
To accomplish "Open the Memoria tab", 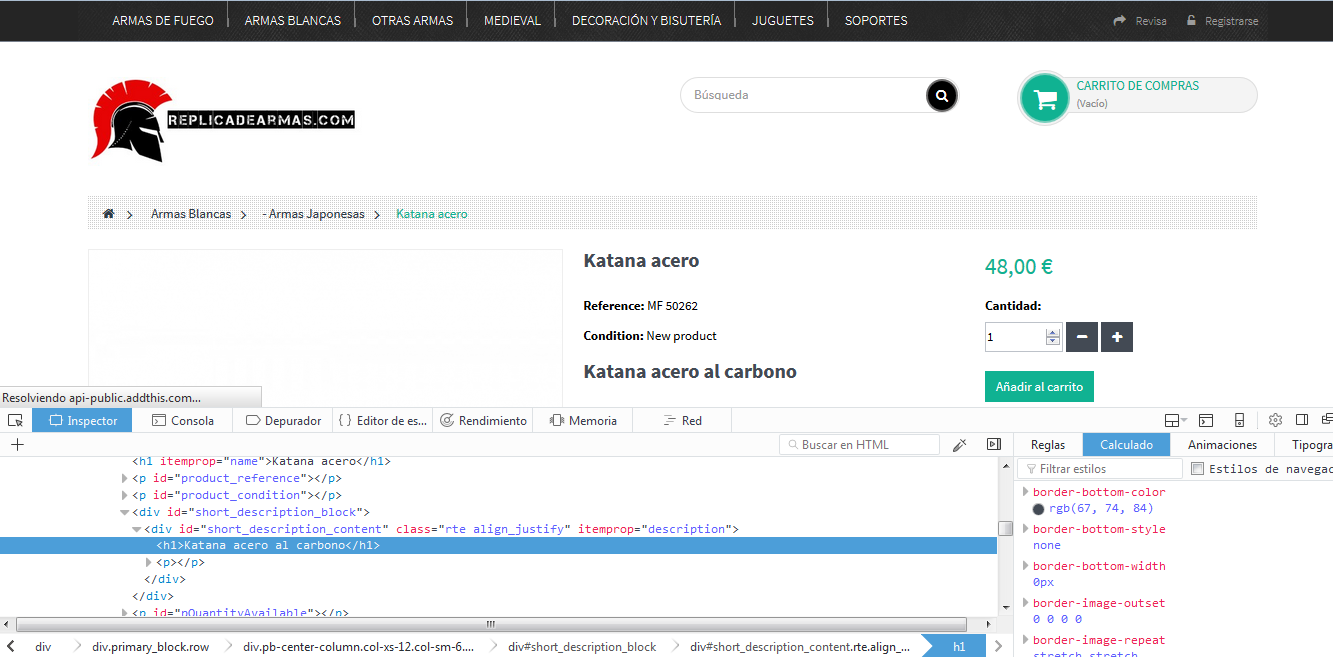I will [x=583, y=421].
